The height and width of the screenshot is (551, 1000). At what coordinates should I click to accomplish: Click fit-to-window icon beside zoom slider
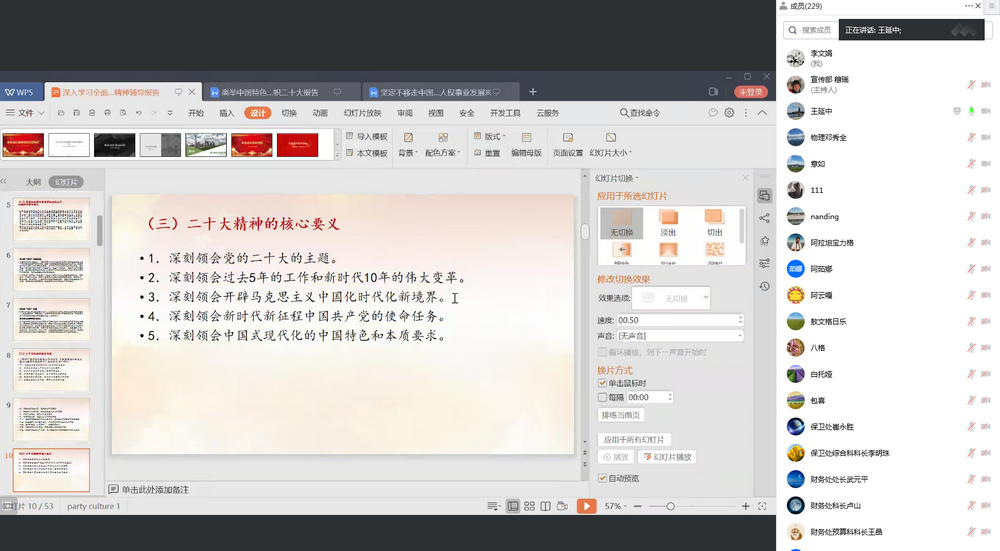click(764, 506)
